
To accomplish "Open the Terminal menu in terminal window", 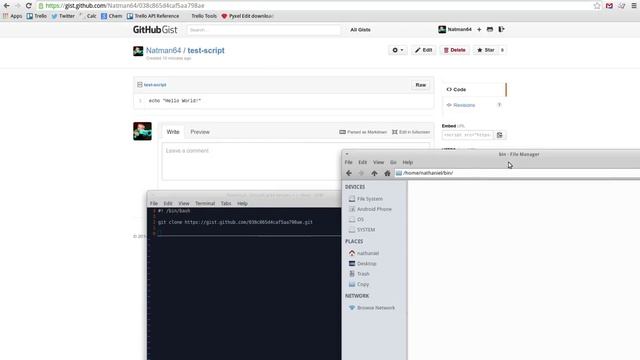I will (205, 203).
